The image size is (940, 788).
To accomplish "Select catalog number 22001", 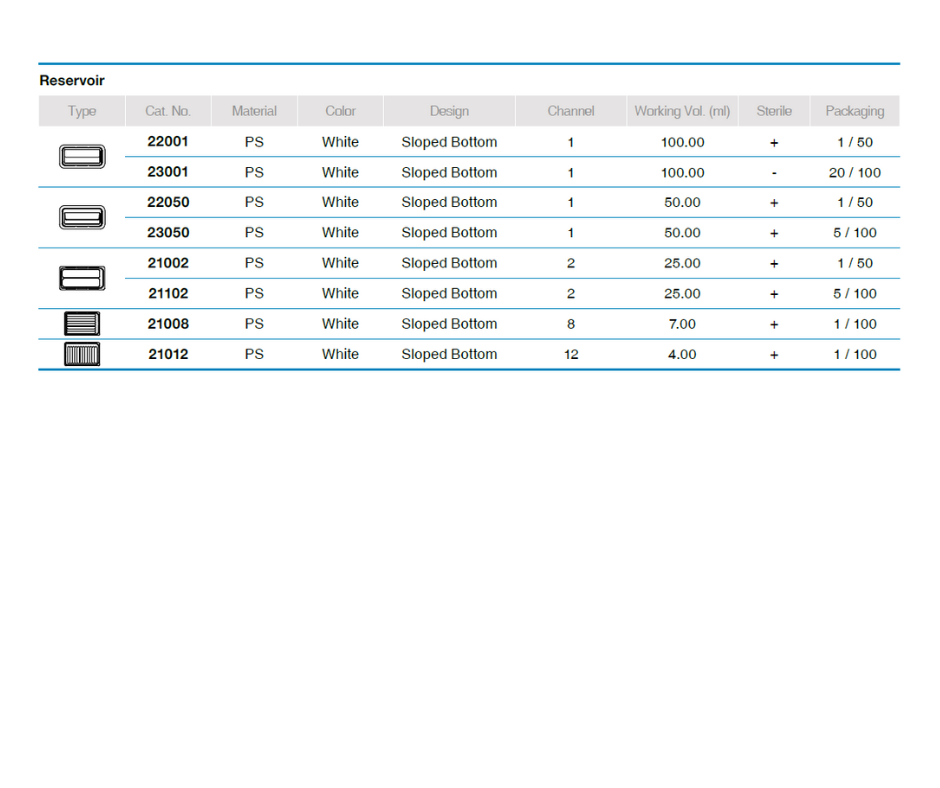I will coord(168,142).
